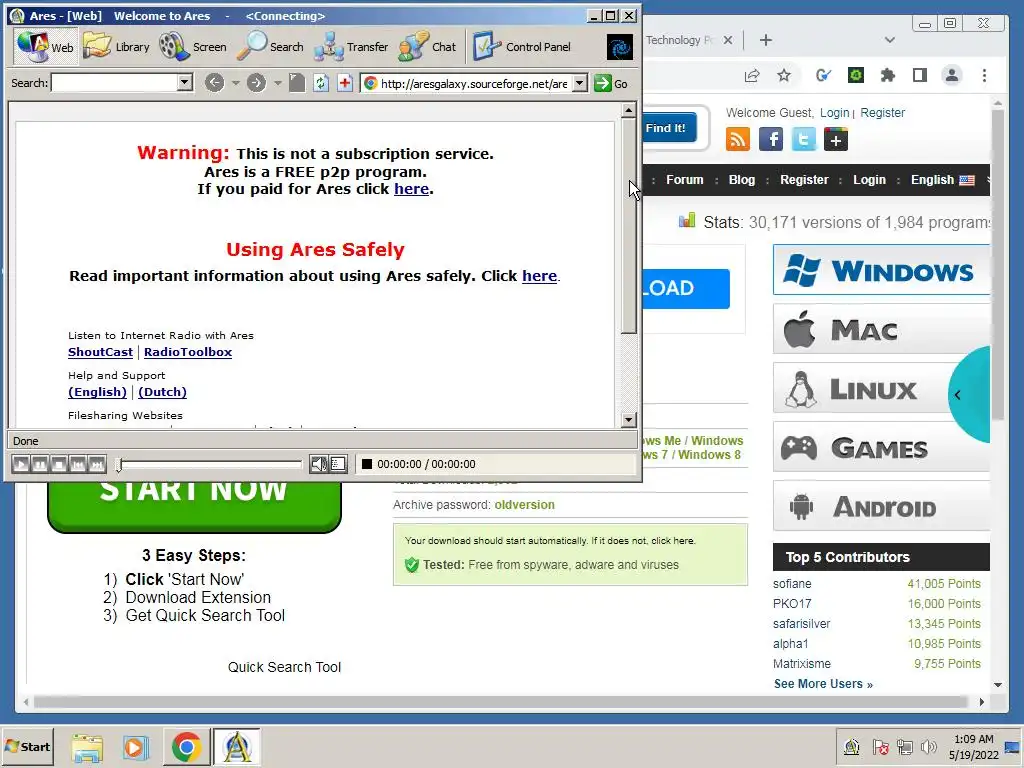The height and width of the screenshot is (768, 1024).
Task: Click Play in the Ares media player
Action: click(21, 464)
